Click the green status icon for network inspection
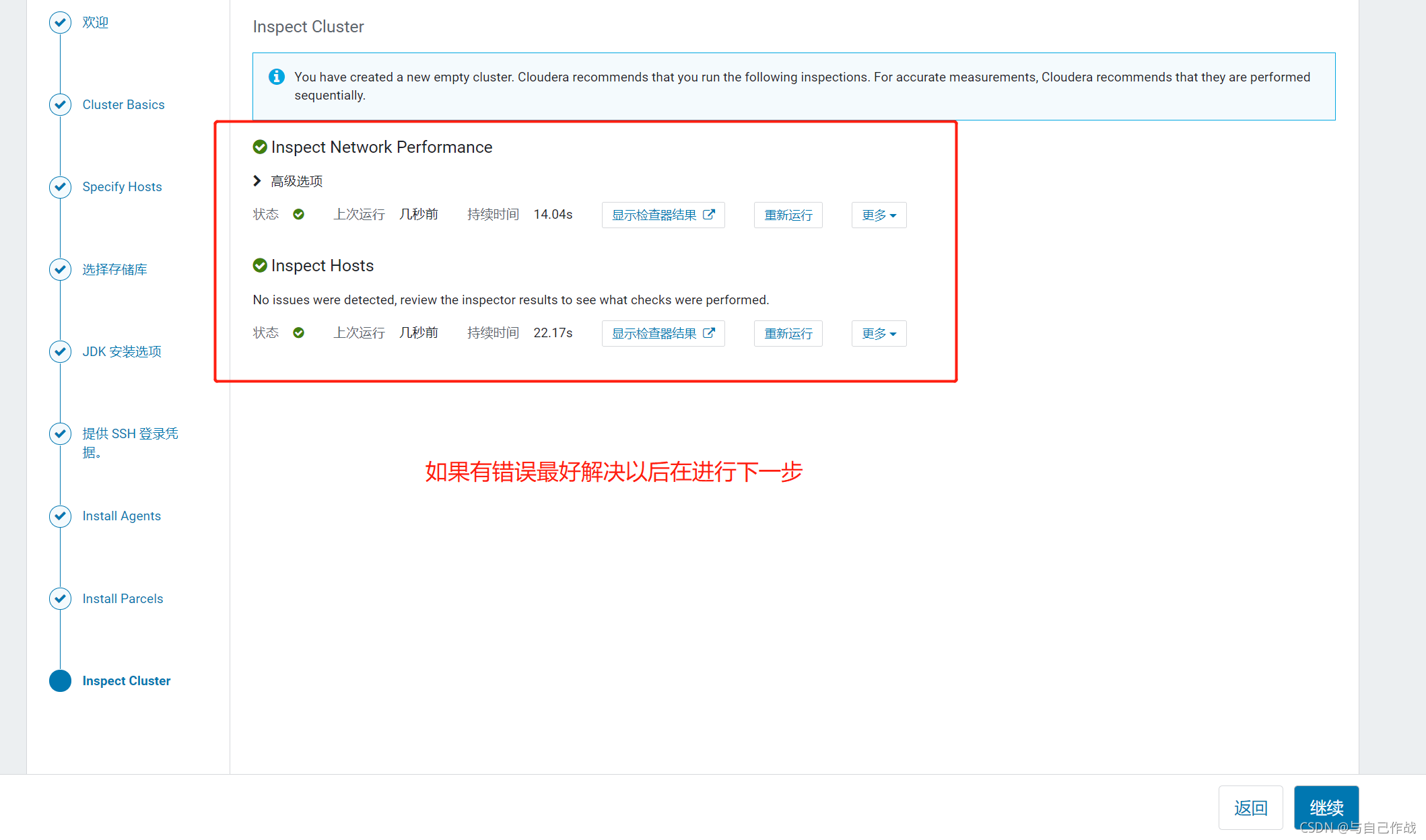Image resolution: width=1426 pixels, height=840 pixels. click(x=298, y=214)
